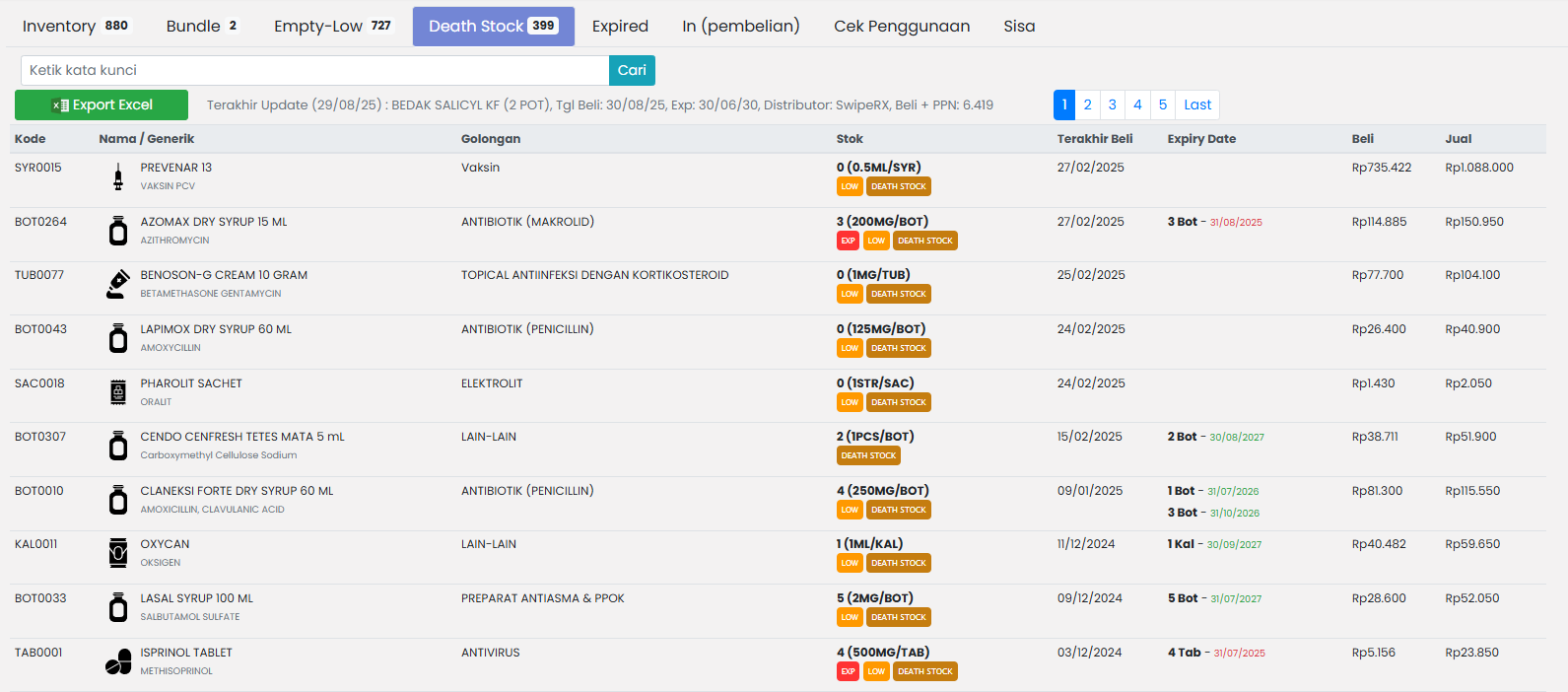The height and width of the screenshot is (692, 1568).
Task: Click the bottle icon for LASAL SYRUP 100 ML
Action: (118, 607)
